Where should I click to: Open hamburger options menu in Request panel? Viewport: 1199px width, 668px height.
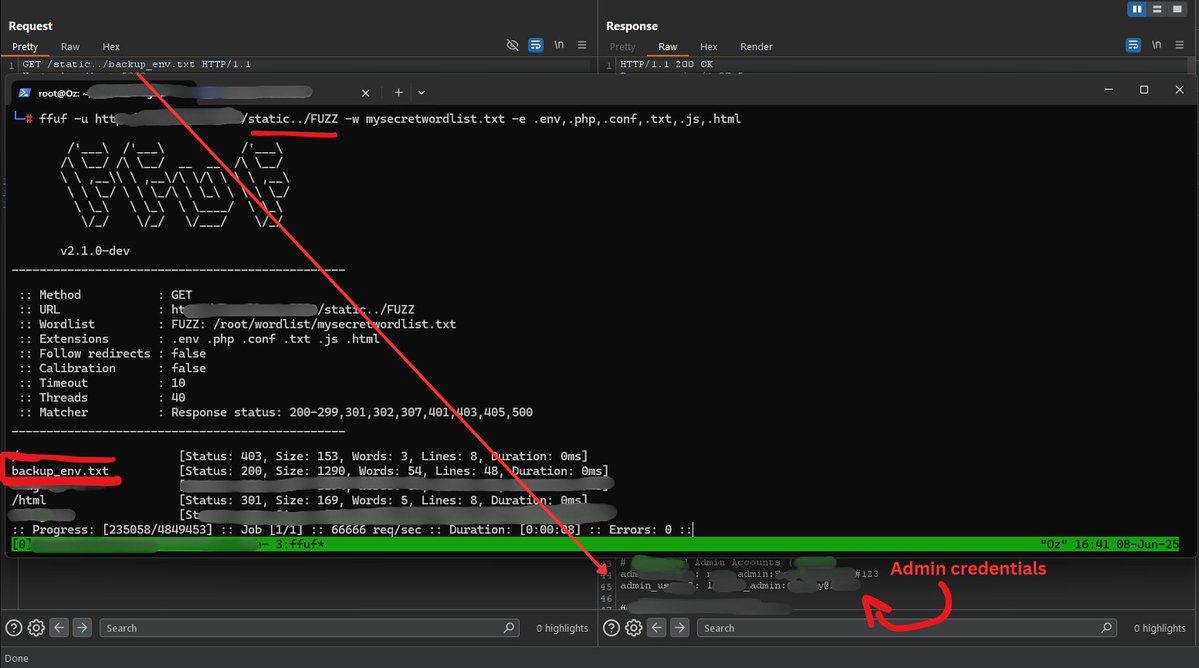(582, 45)
